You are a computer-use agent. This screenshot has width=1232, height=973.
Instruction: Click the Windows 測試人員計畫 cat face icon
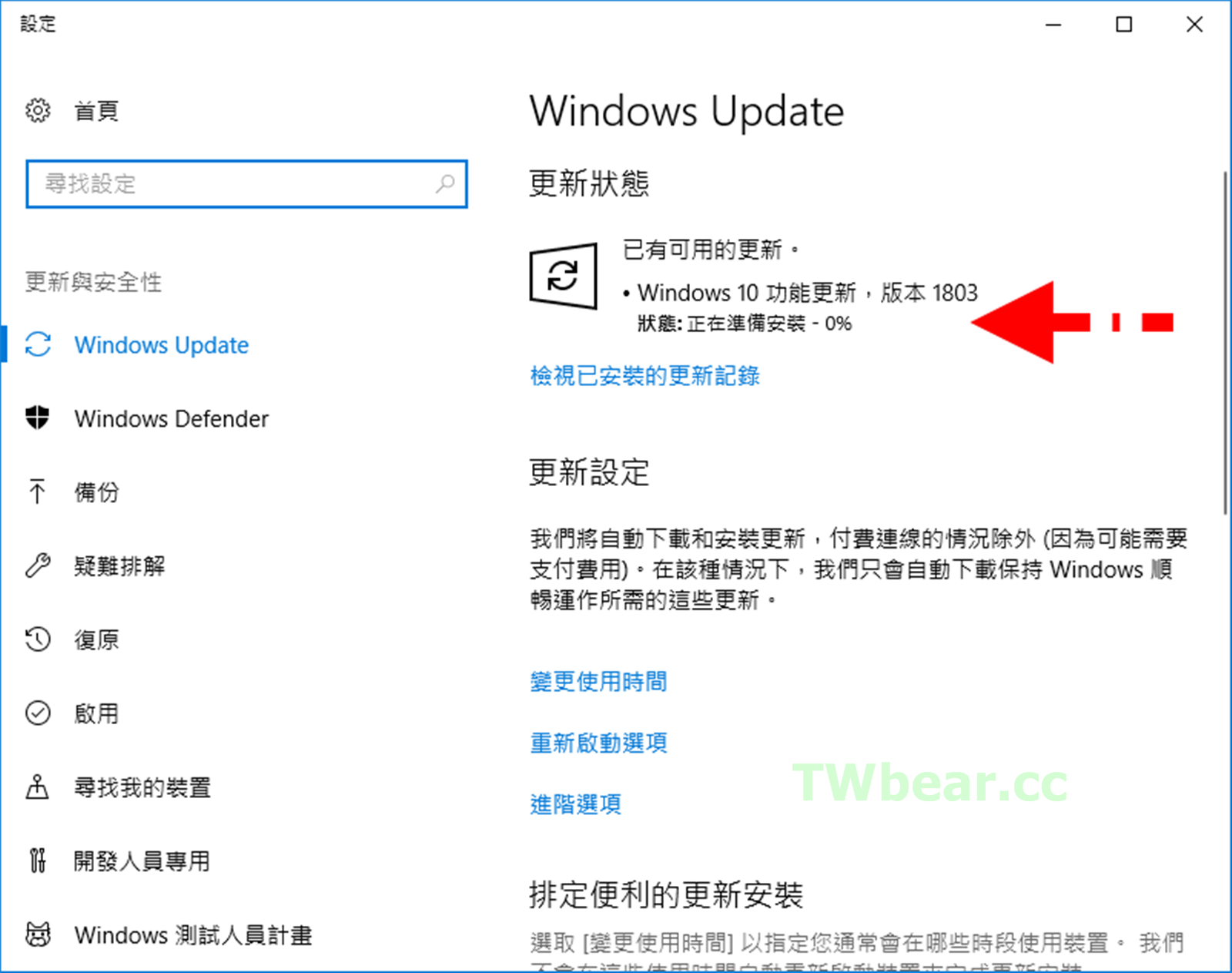pos(38,934)
